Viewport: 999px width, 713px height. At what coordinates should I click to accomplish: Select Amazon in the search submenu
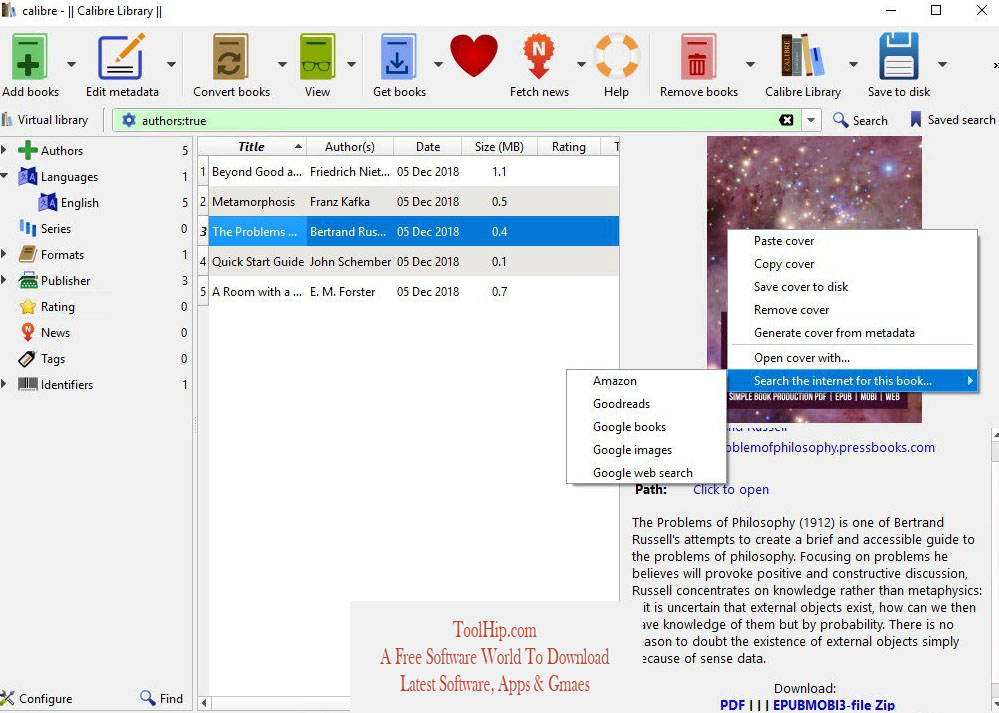[646, 381]
